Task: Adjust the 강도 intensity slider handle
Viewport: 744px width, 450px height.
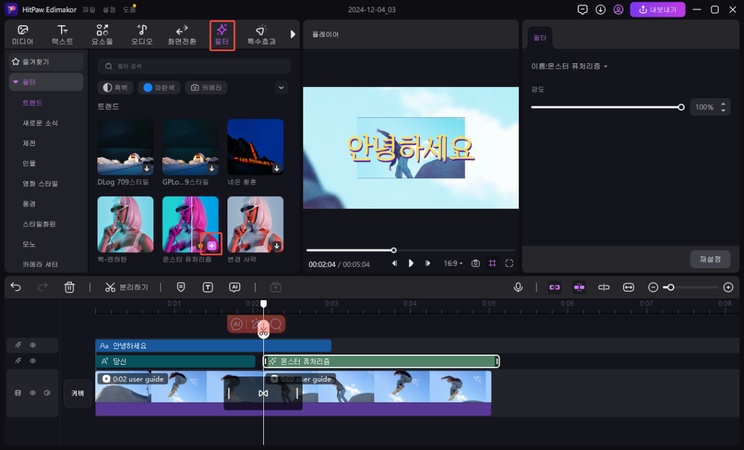Action: tap(681, 107)
